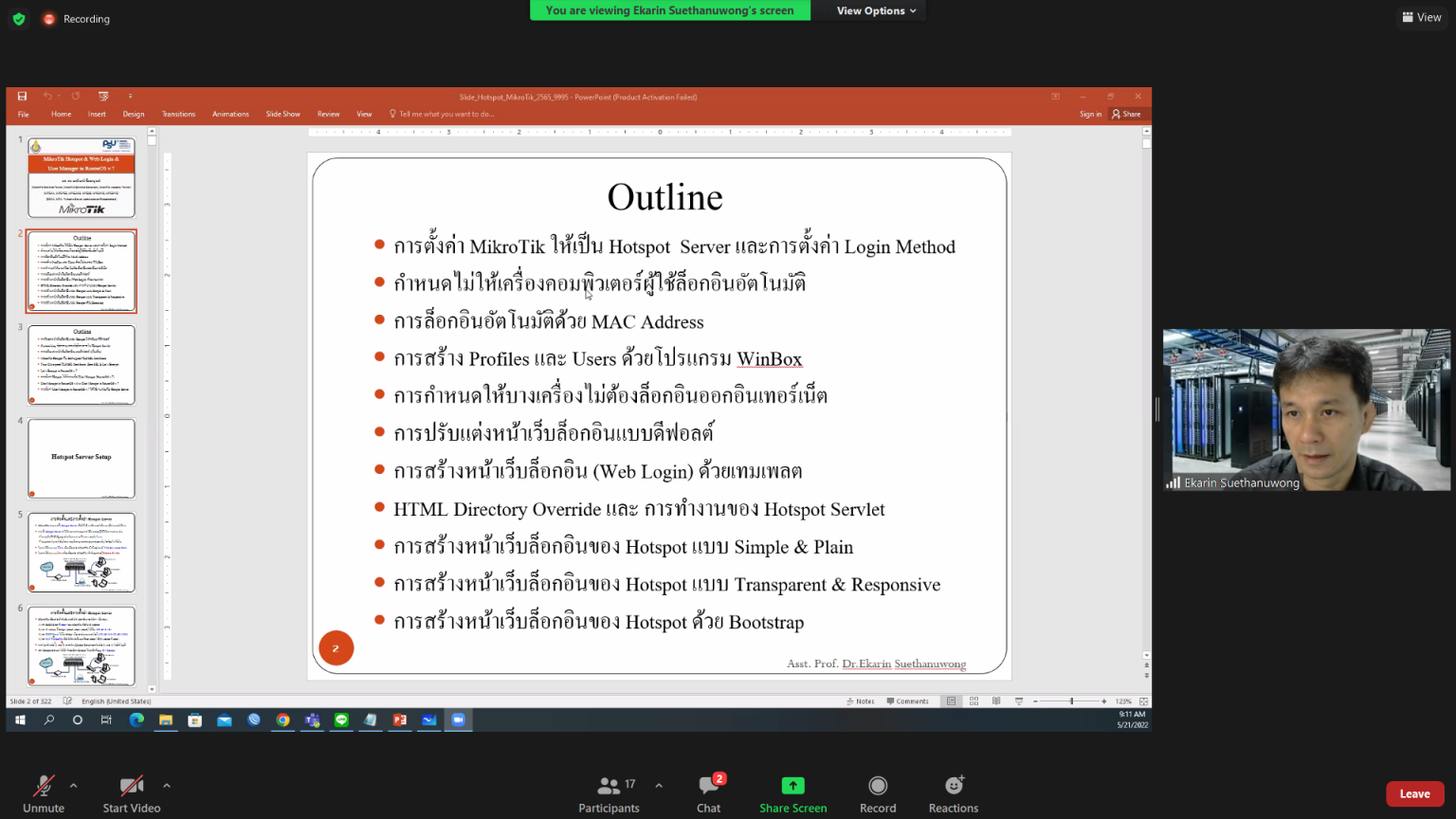Start Video camera toggle
Image resolution: width=1456 pixels, height=819 pixels.
coord(131,786)
